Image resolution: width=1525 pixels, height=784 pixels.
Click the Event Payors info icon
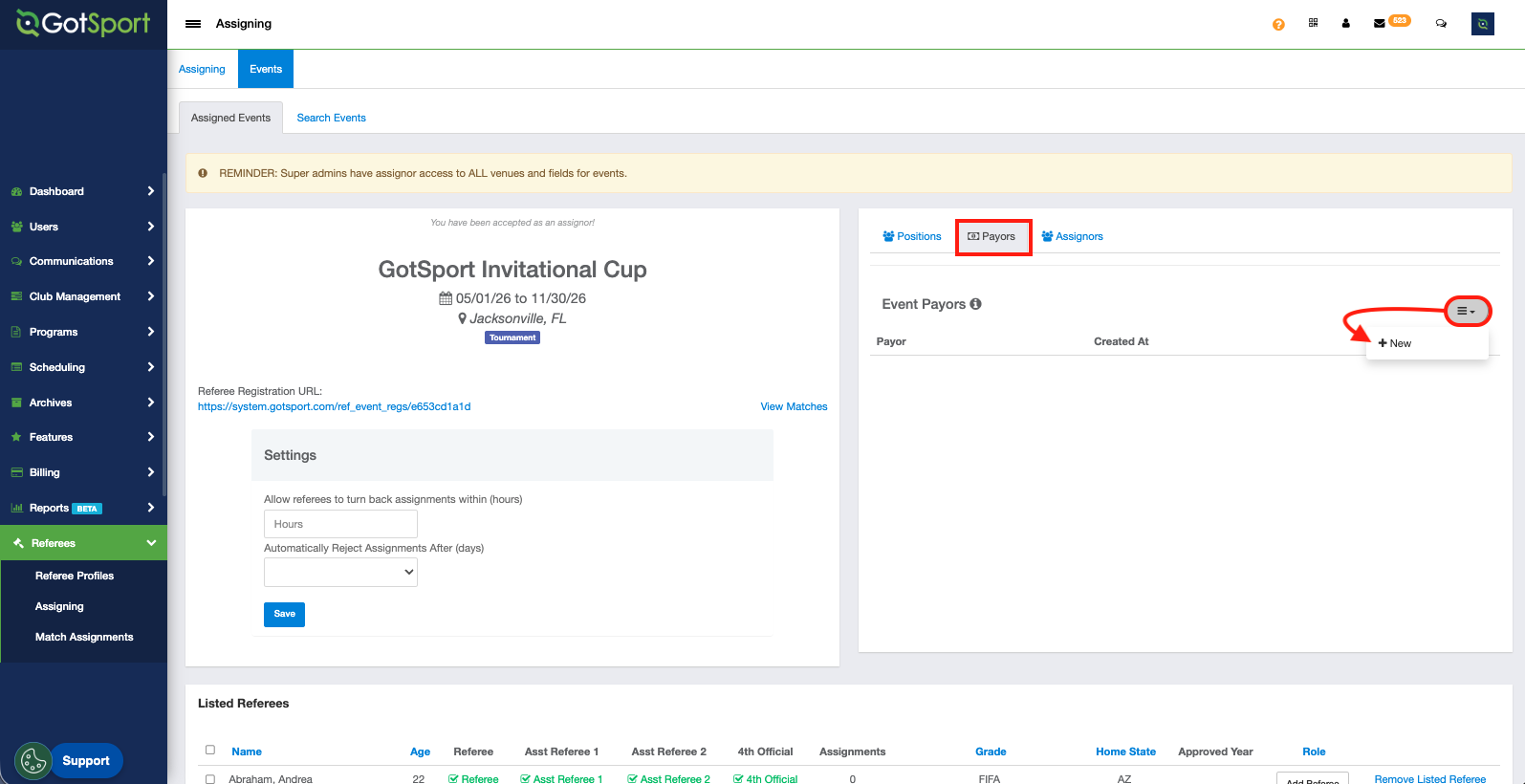click(975, 304)
